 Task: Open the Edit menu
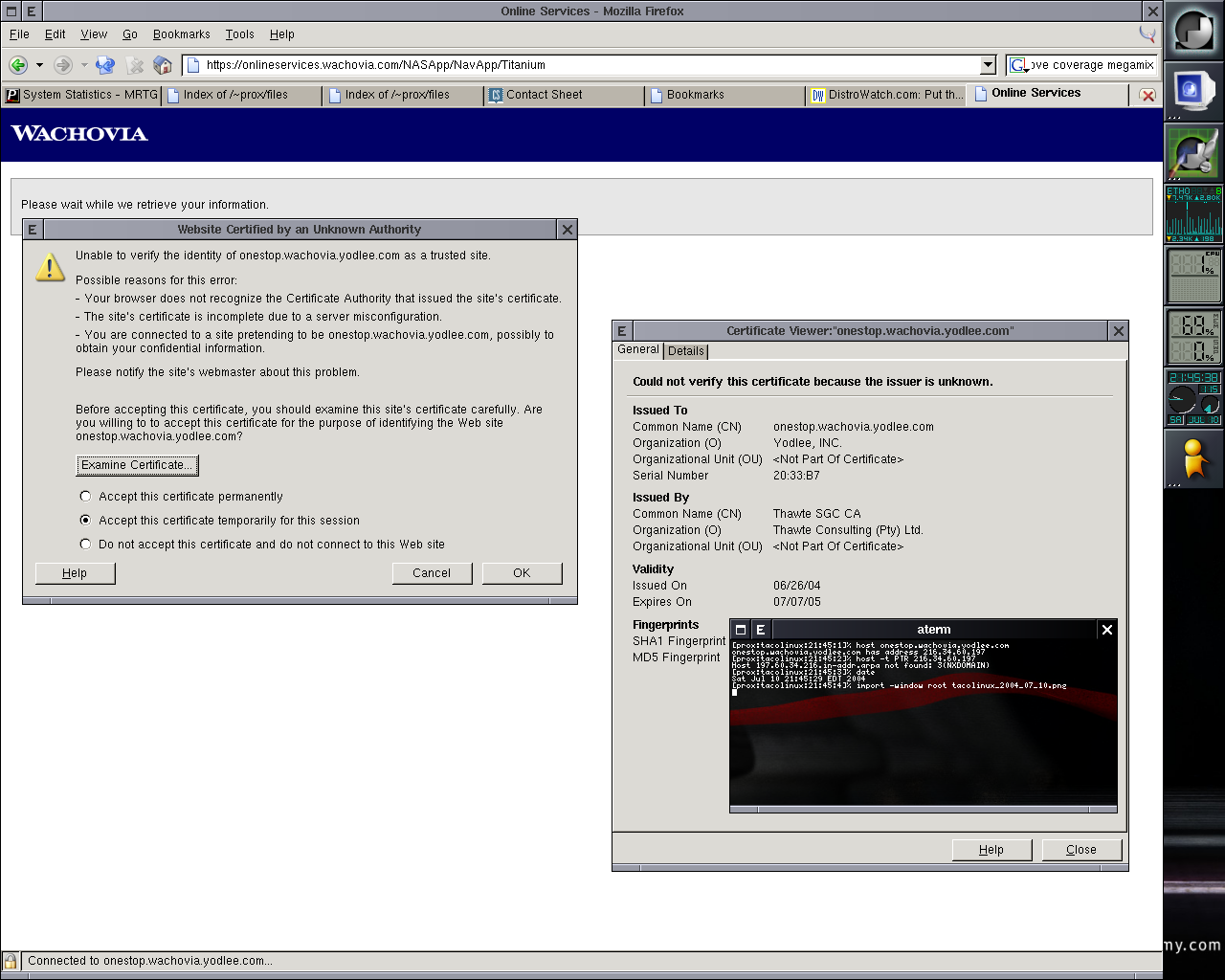point(56,34)
